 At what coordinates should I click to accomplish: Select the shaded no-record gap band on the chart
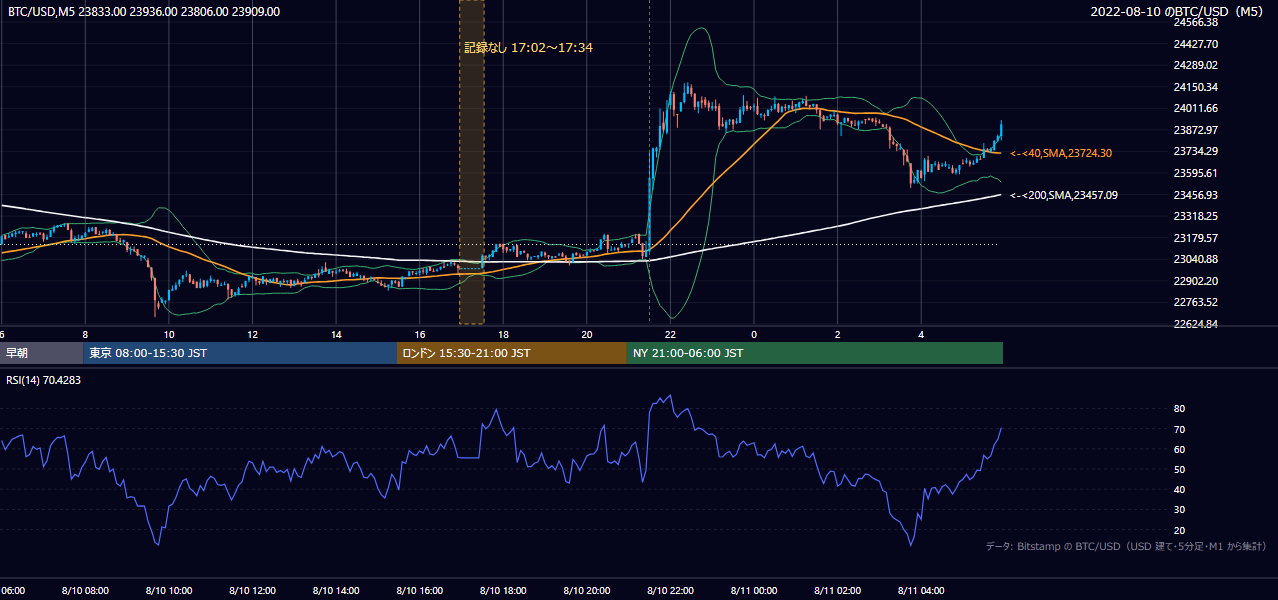click(x=472, y=162)
